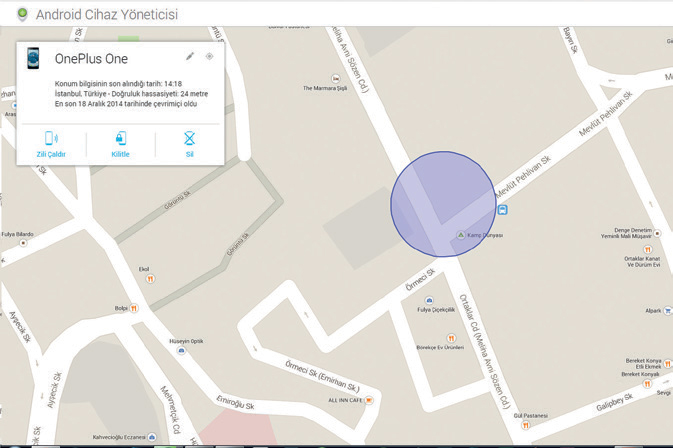Click the Kahvecioğlu Eczanesi pharmacy marker

tap(152, 437)
